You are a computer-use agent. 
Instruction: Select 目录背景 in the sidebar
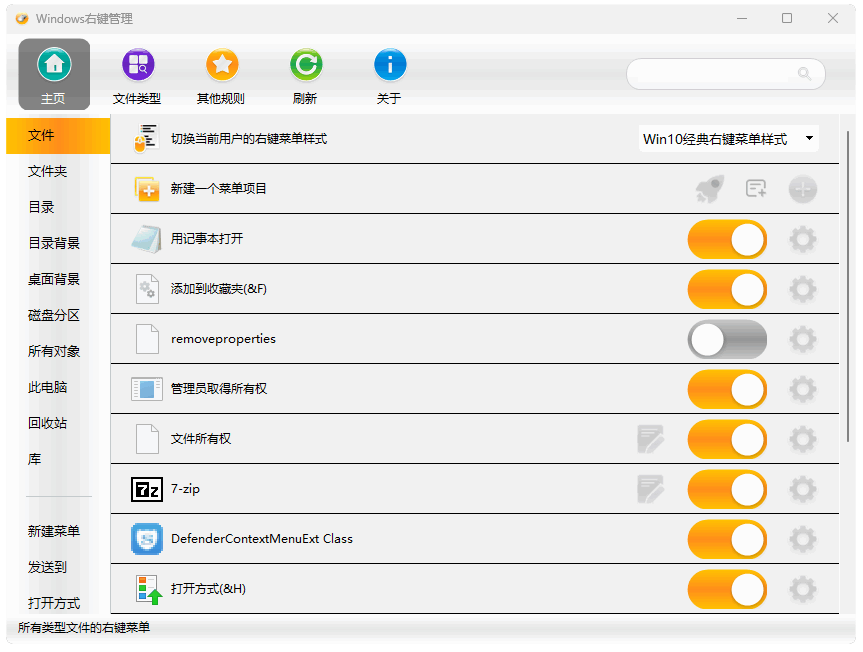tap(54, 243)
